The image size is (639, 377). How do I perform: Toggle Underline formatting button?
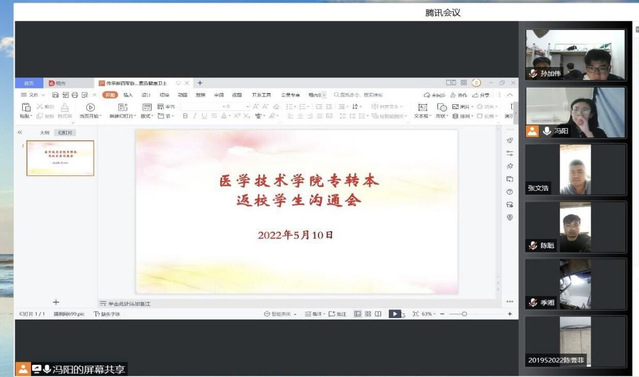tap(204, 116)
